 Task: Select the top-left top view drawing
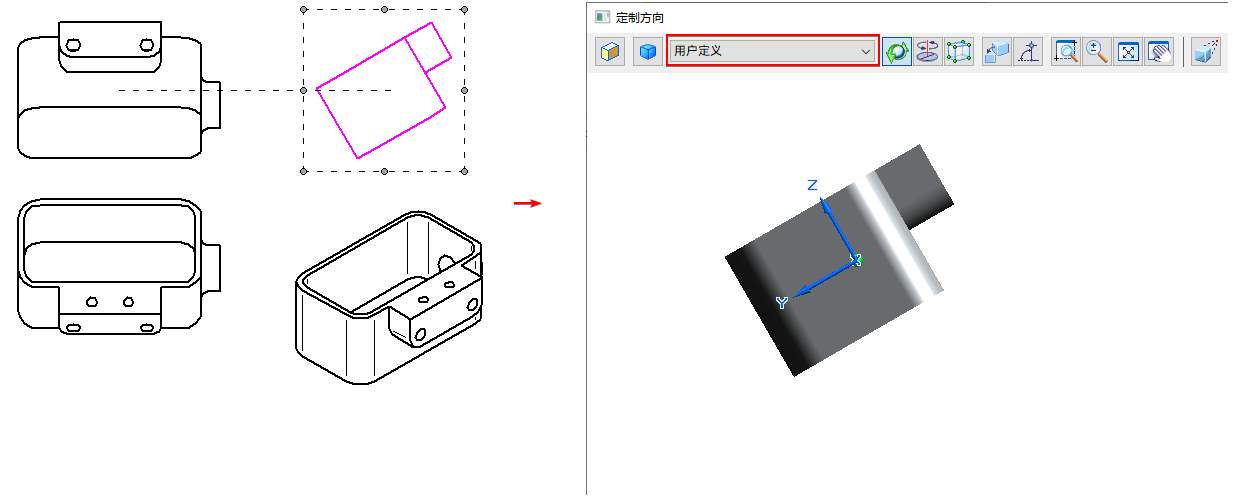click(119, 90)
